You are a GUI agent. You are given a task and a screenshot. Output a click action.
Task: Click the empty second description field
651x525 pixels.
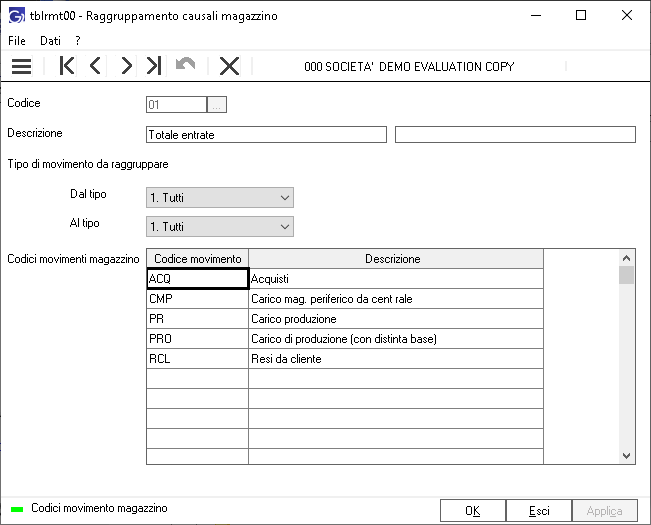click(x=515, y=134)
